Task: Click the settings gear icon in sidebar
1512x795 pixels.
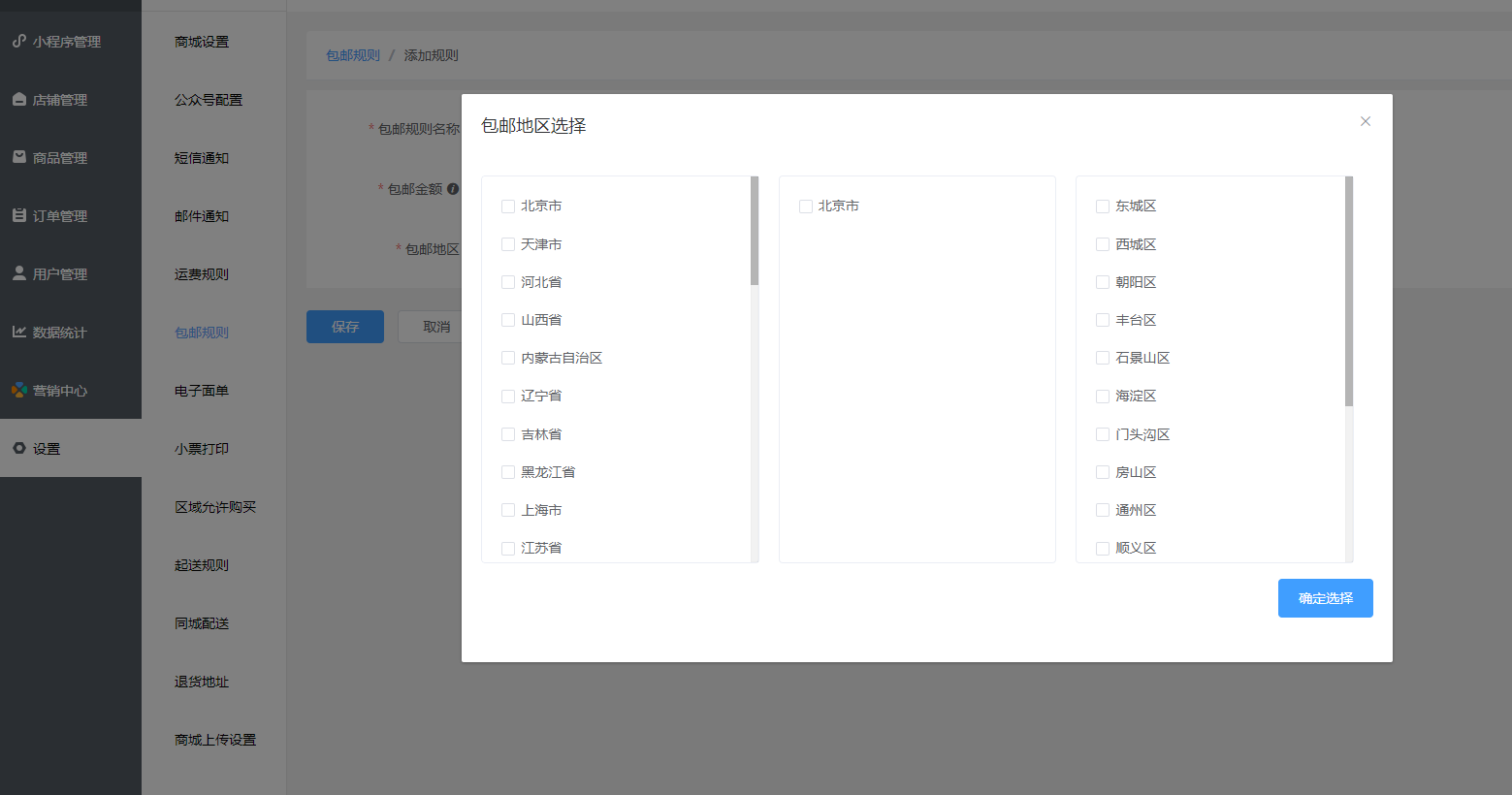Action: click(x=18, y=448)
